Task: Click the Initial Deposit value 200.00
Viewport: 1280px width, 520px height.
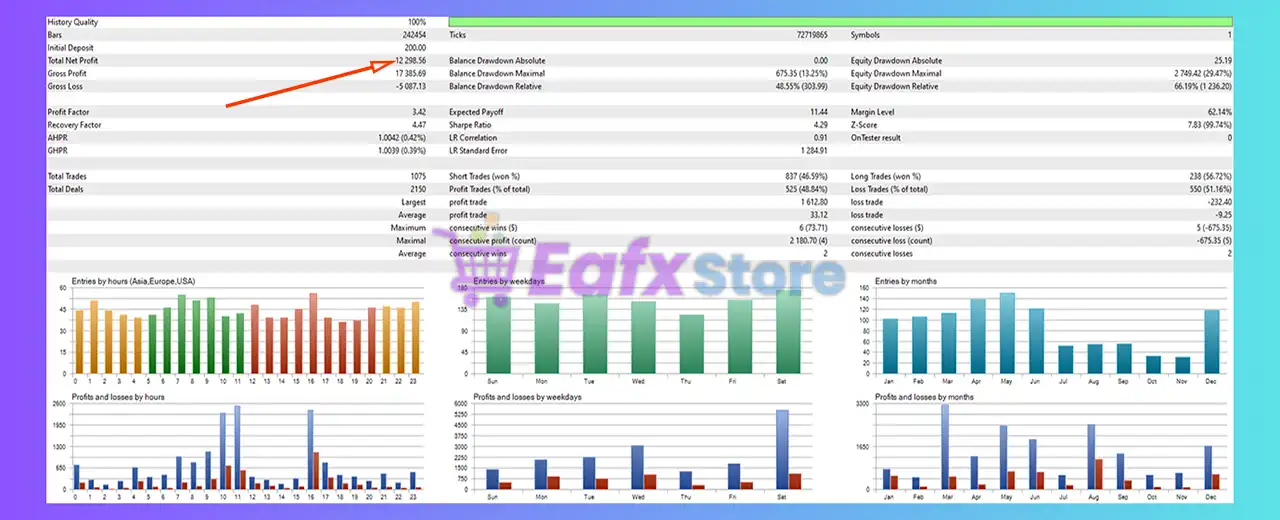Action: 414,48
